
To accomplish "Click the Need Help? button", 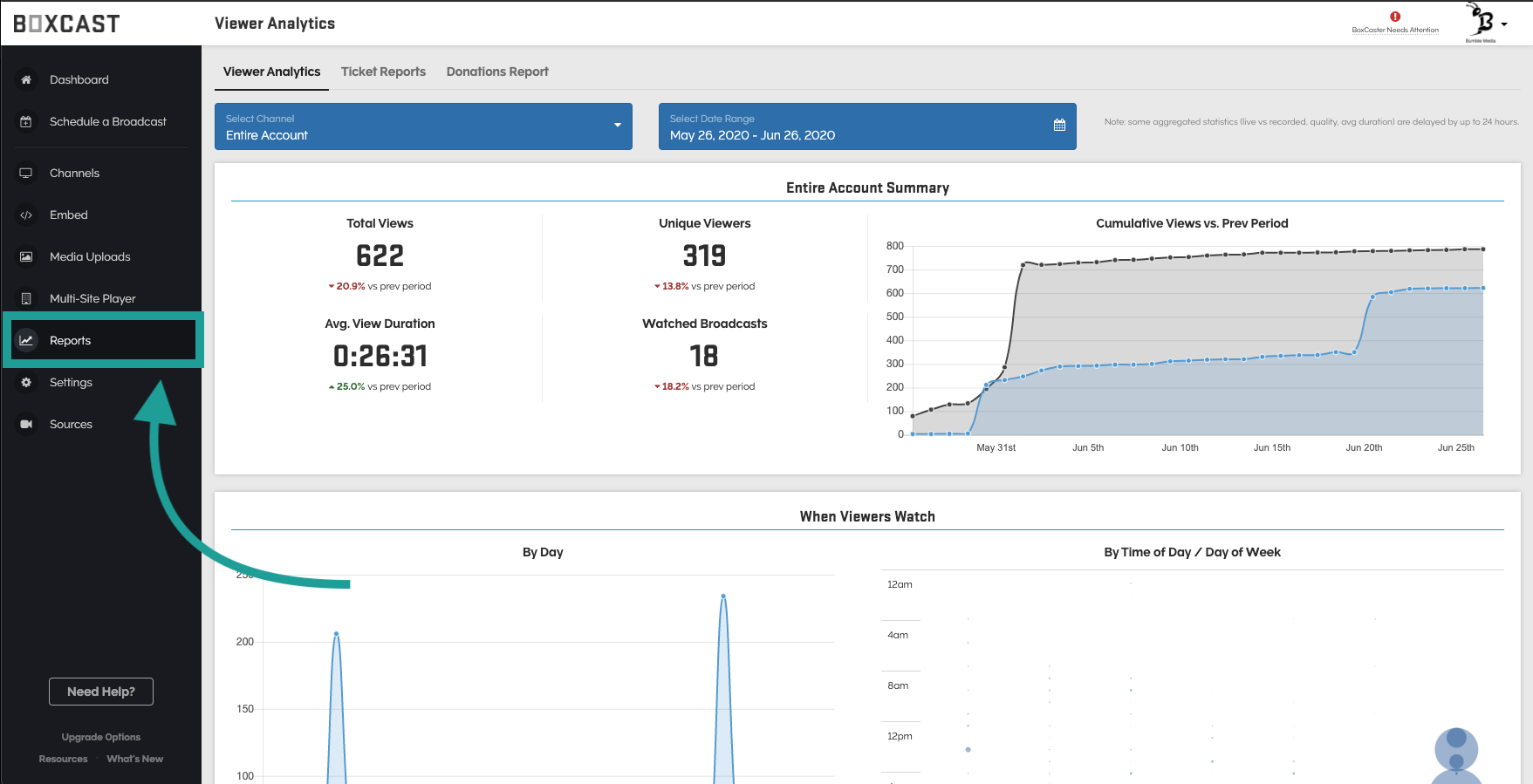I will [x=101, y=692].
